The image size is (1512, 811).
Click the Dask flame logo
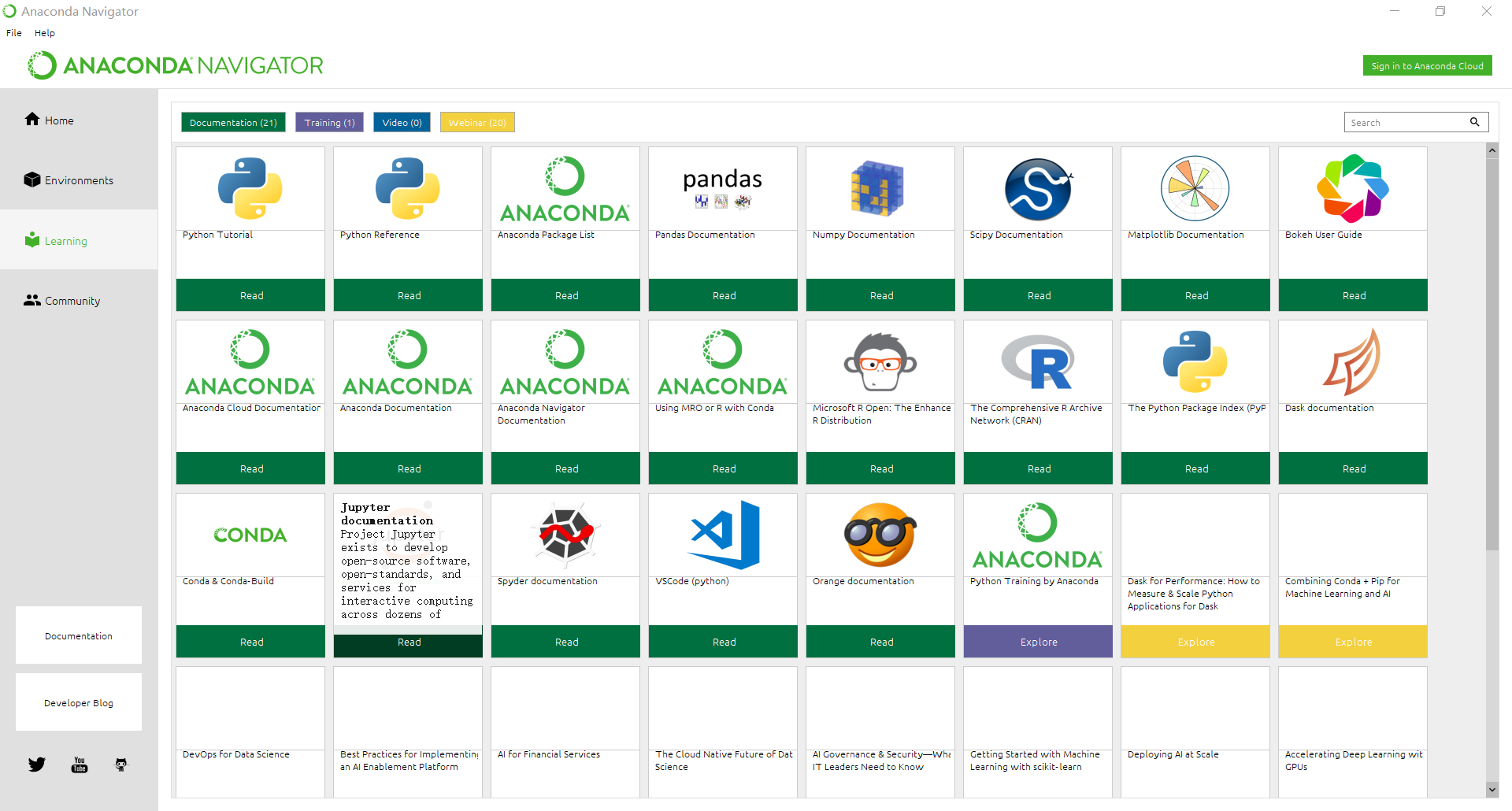point(1352,362)
